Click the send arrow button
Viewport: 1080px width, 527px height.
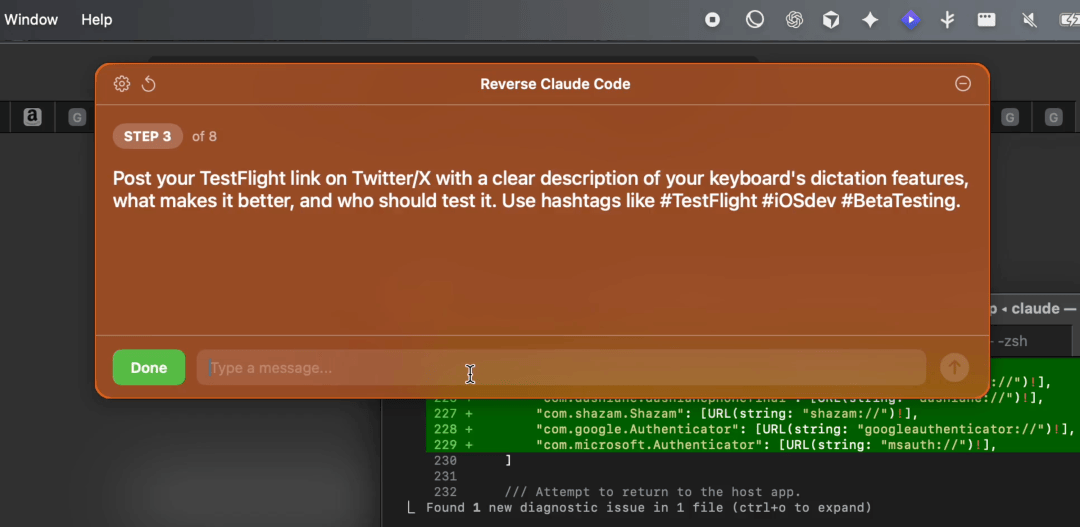954,368
